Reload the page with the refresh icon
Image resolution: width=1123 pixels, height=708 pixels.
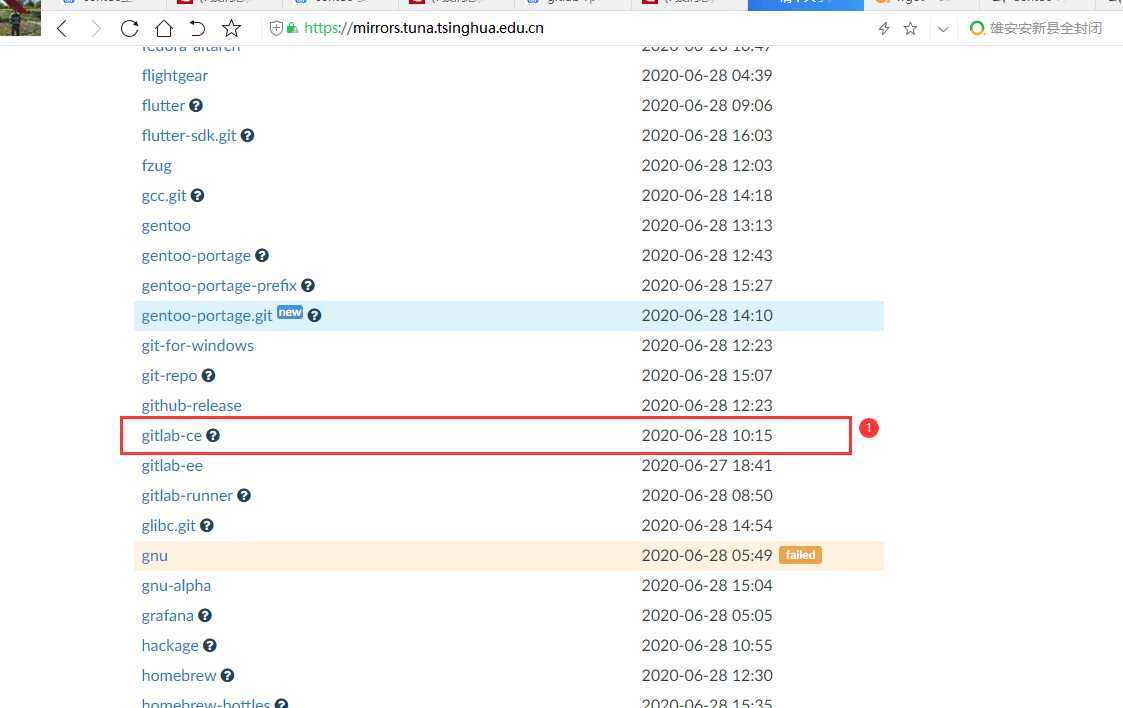point(130,29)
